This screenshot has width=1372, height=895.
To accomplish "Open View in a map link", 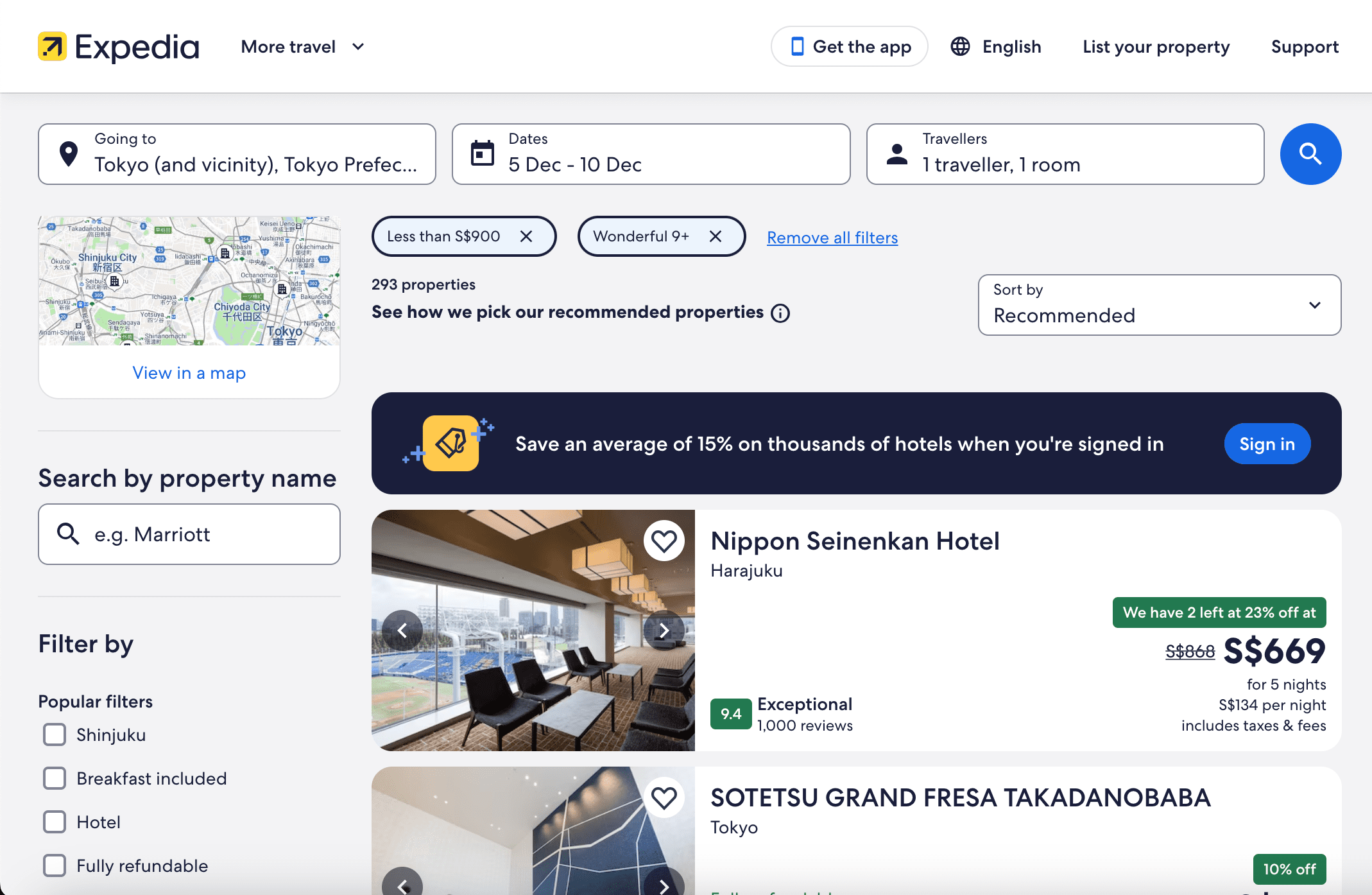I will (189, 373).
